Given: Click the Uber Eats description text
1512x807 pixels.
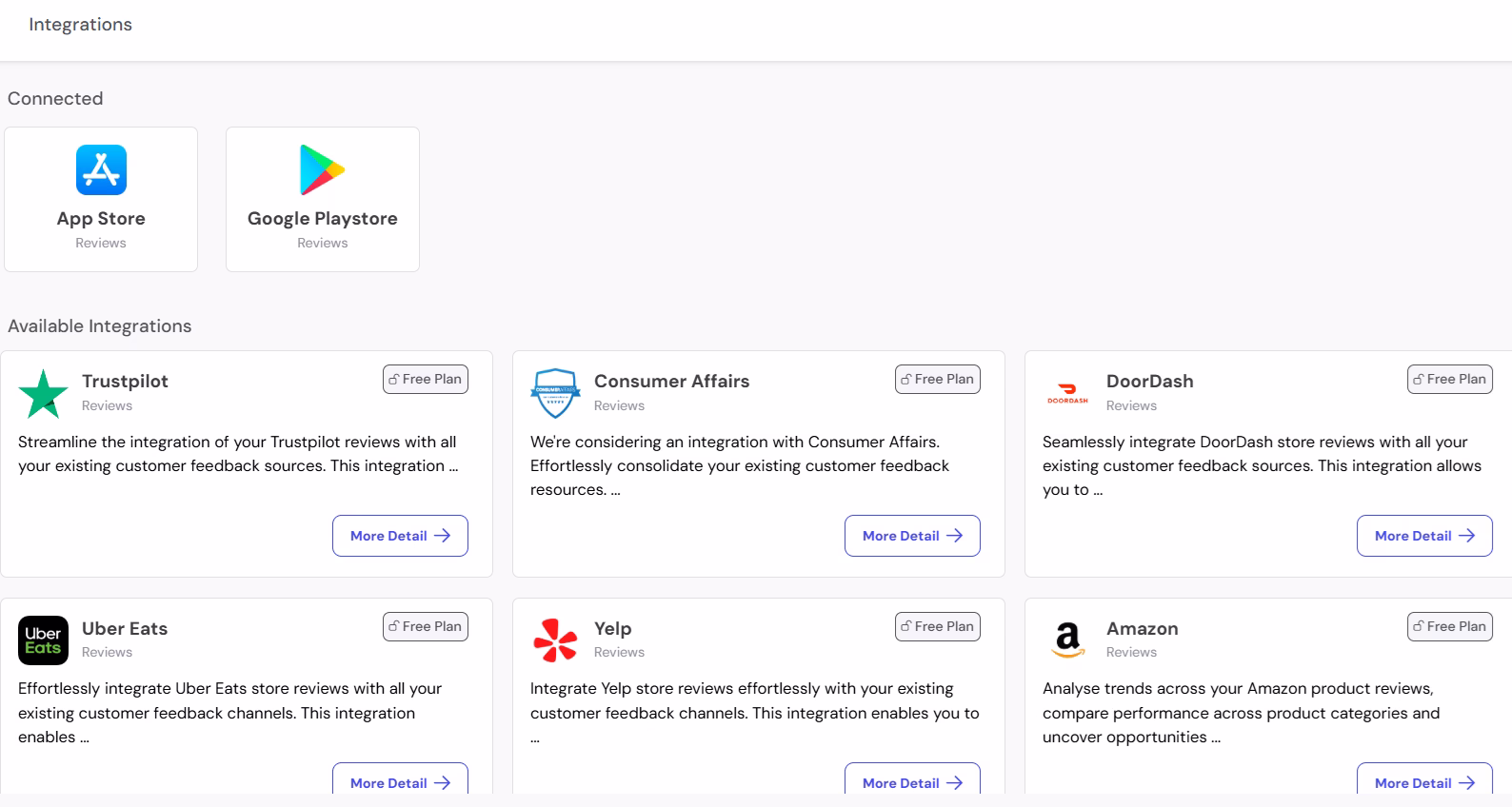Looking at the screenshot, I should click(x=230, y=713).
